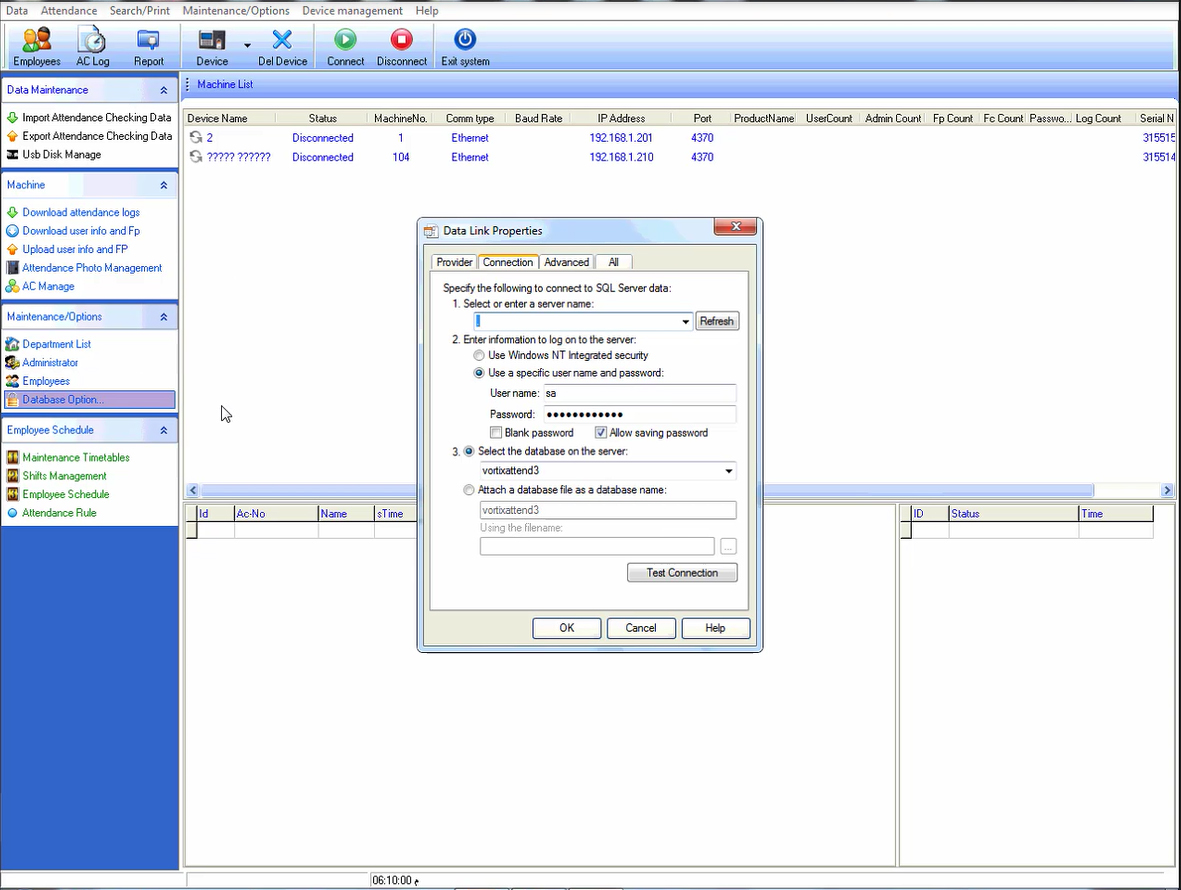Switch to the Provider tab
This screenshot has height=890, width=1181.
tap(454, 262)
